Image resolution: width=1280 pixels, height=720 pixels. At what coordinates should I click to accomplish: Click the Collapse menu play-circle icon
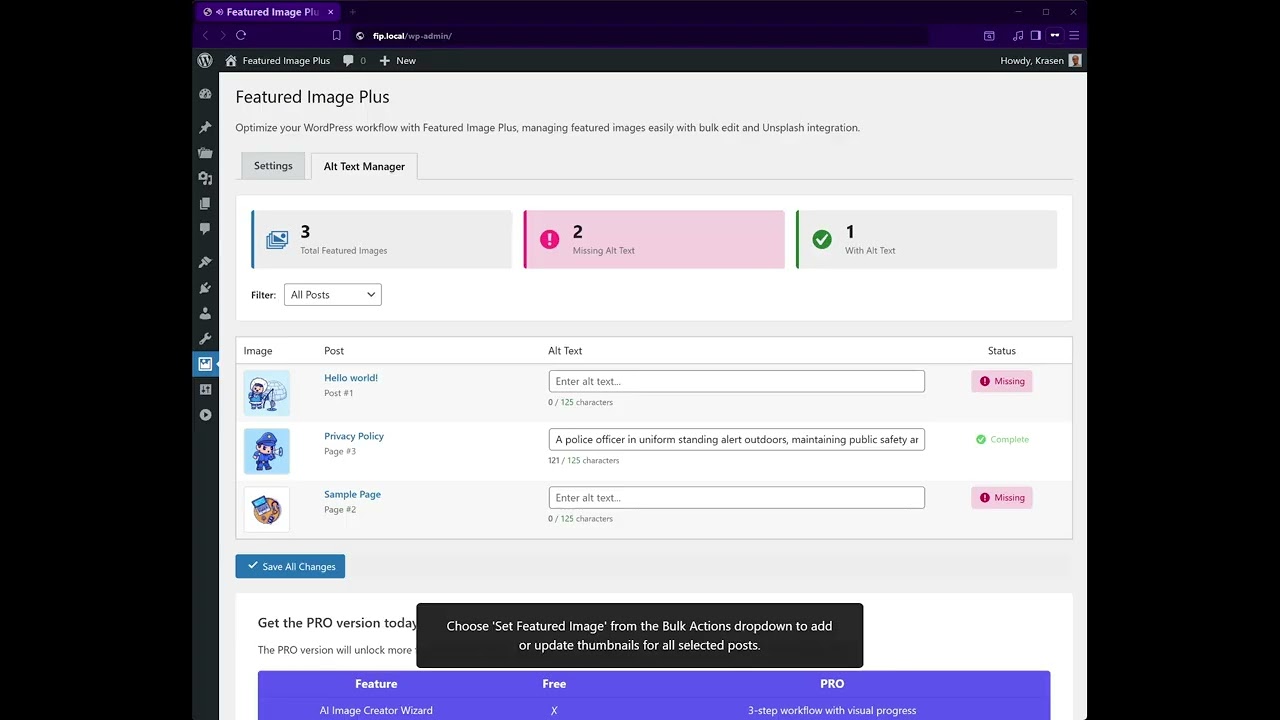pyautogui.click(x=205, y=415)
